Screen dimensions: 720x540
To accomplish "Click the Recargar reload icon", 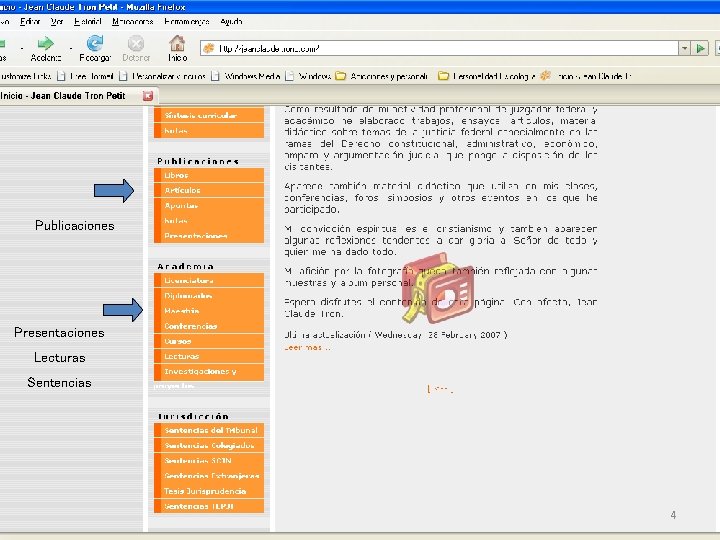I will coord(95,43).
